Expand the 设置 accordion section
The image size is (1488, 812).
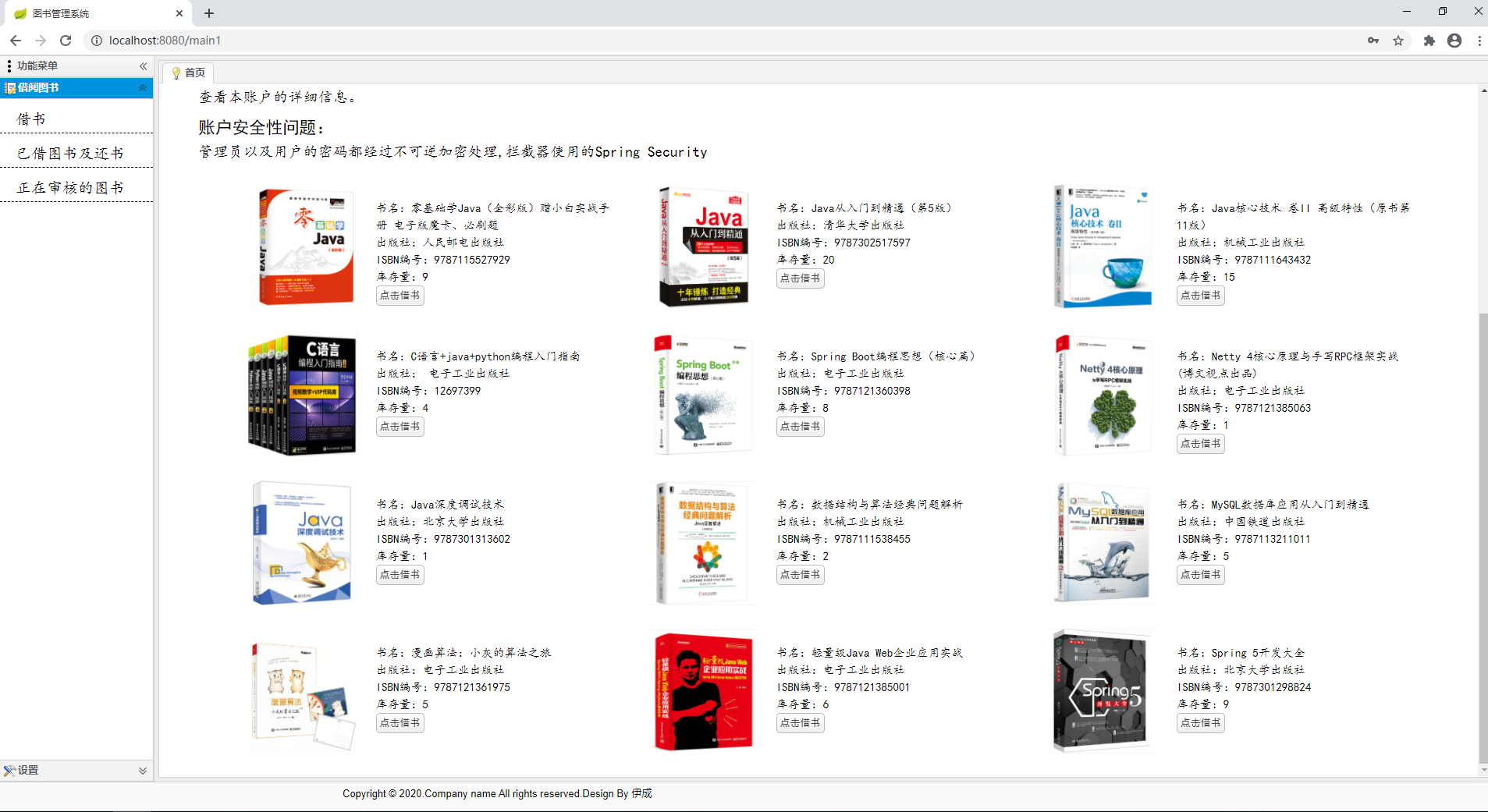(x=143, y=771)
